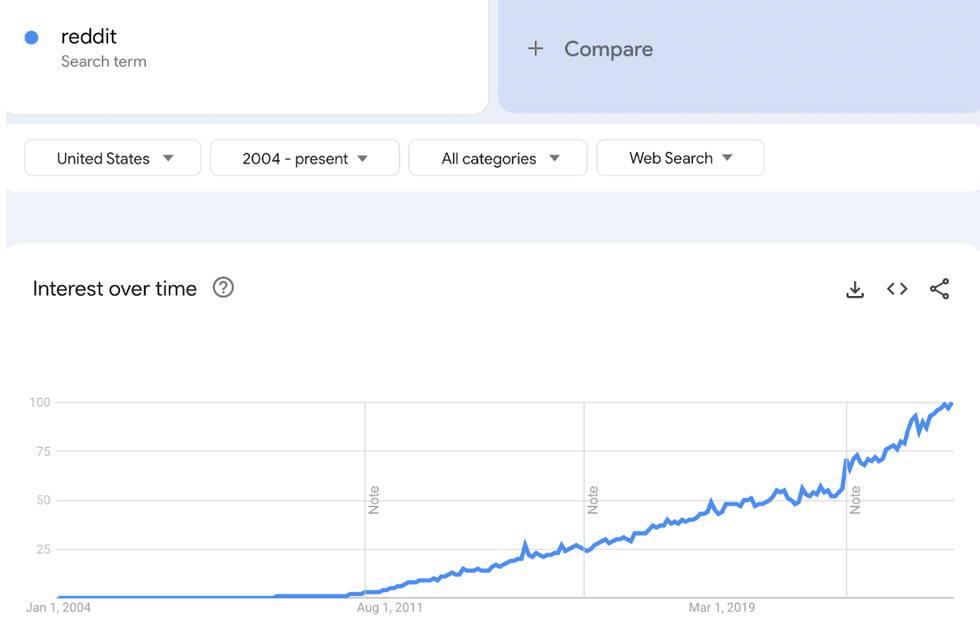Click the reddit search term label
This screenshot has height=633, width=980.
click(89, 36)
